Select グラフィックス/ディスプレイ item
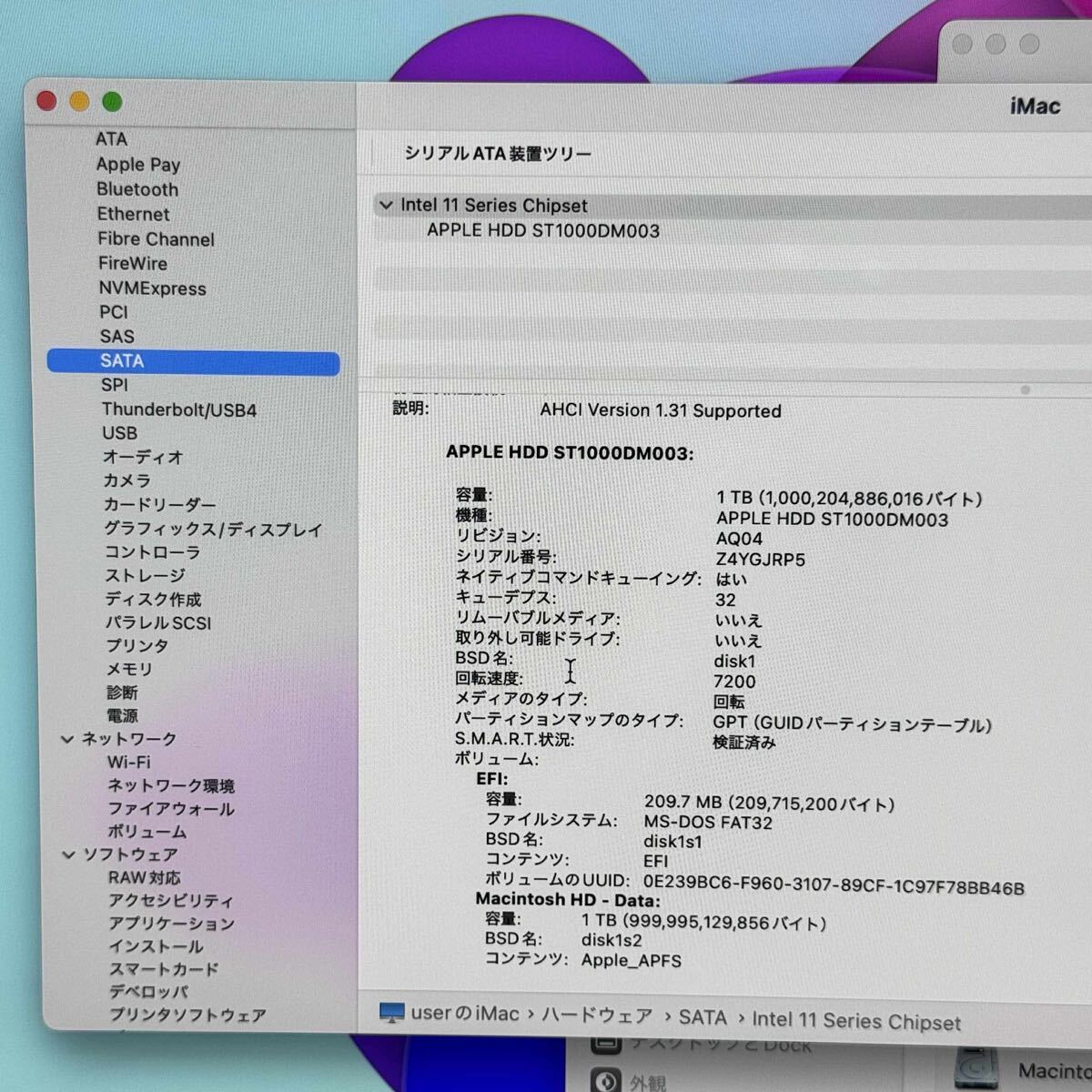This screenshot has height=1092, width=1092. (x=213, y=529)
